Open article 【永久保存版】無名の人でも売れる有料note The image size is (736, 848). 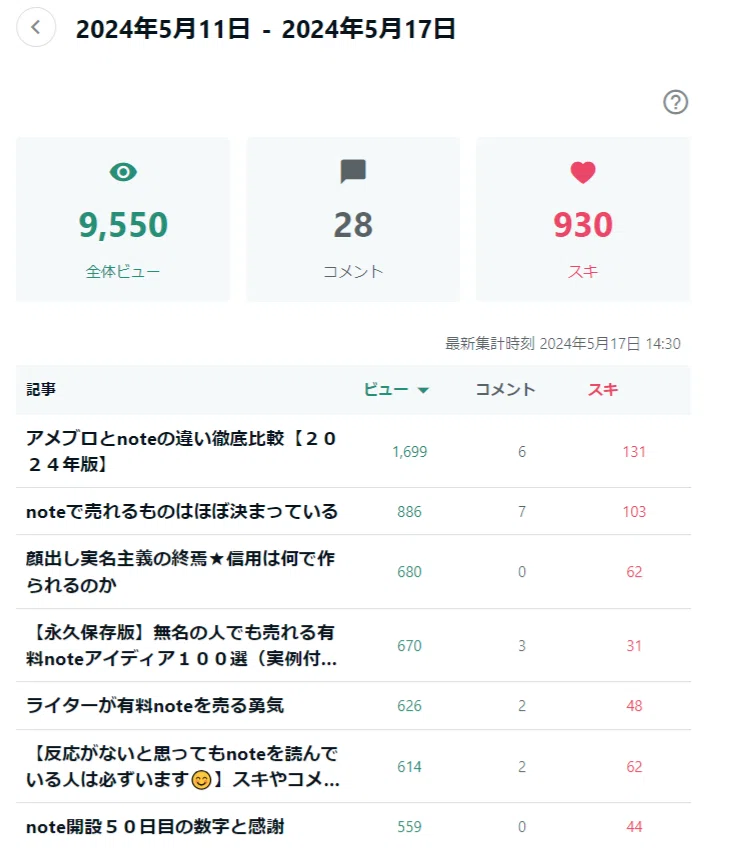(181, 645)
